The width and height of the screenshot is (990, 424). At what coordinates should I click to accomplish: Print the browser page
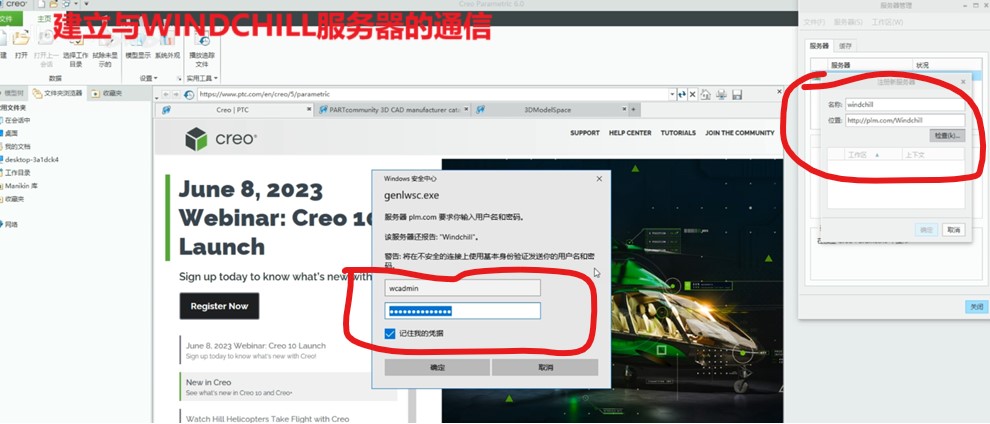722,95
